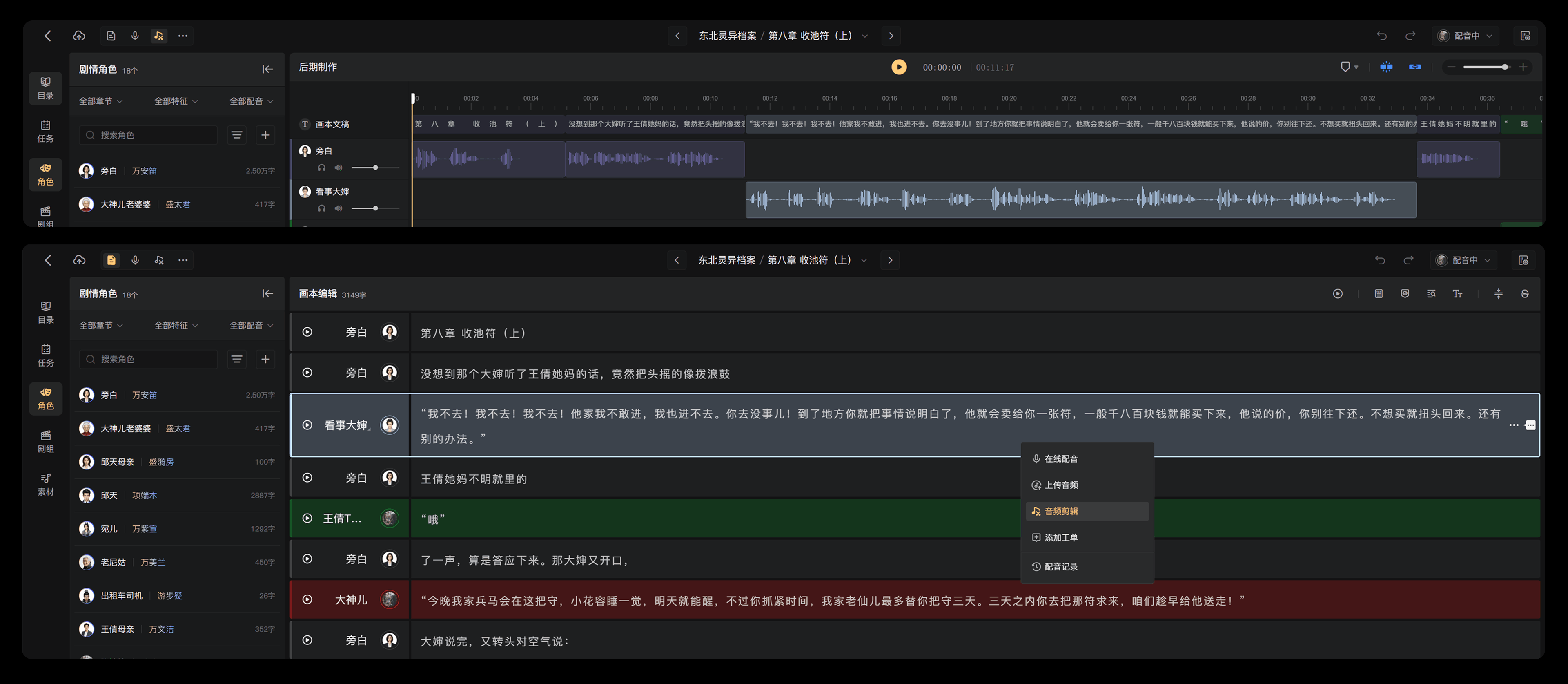Image resolution: width=1568 pixels, height=684 pixels.
Task: Open the 素材 sidebar panel
Action: pyautogui.click(x=46, y=484)
